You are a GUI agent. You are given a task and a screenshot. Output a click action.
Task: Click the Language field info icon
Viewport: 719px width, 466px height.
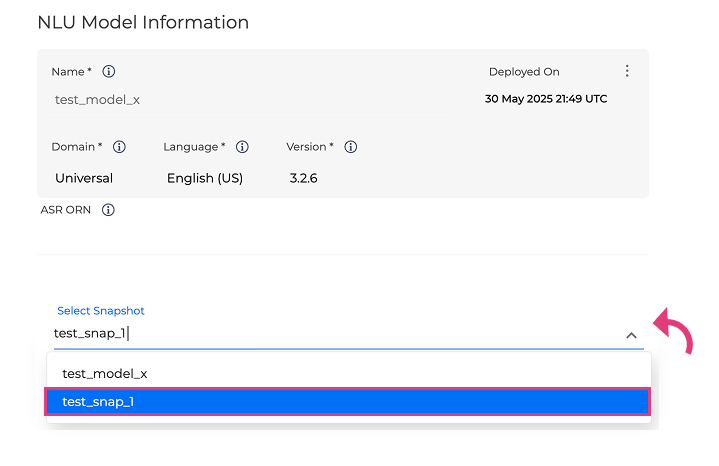[x=242, y=147]
